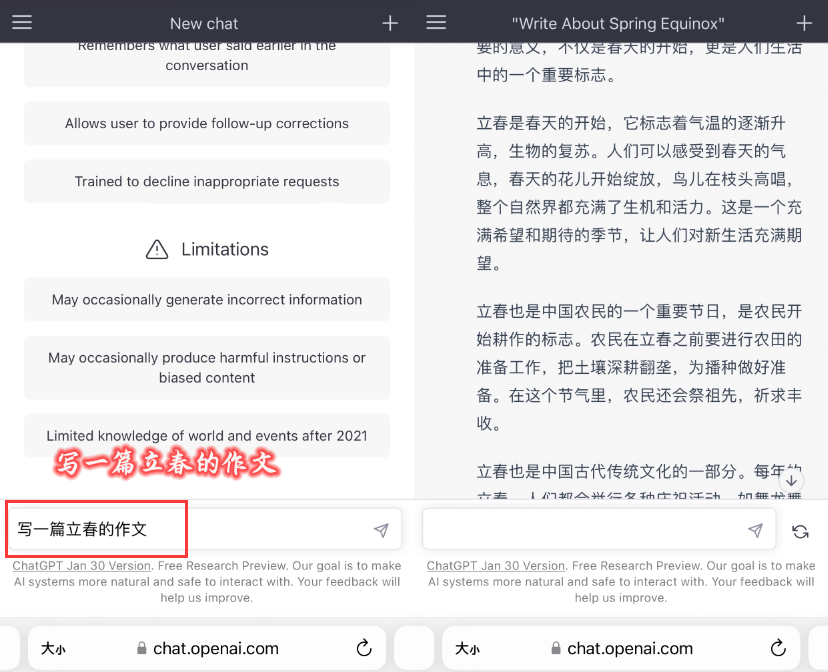Click the Limitations warning triangle icon

[x=157, y=249]
